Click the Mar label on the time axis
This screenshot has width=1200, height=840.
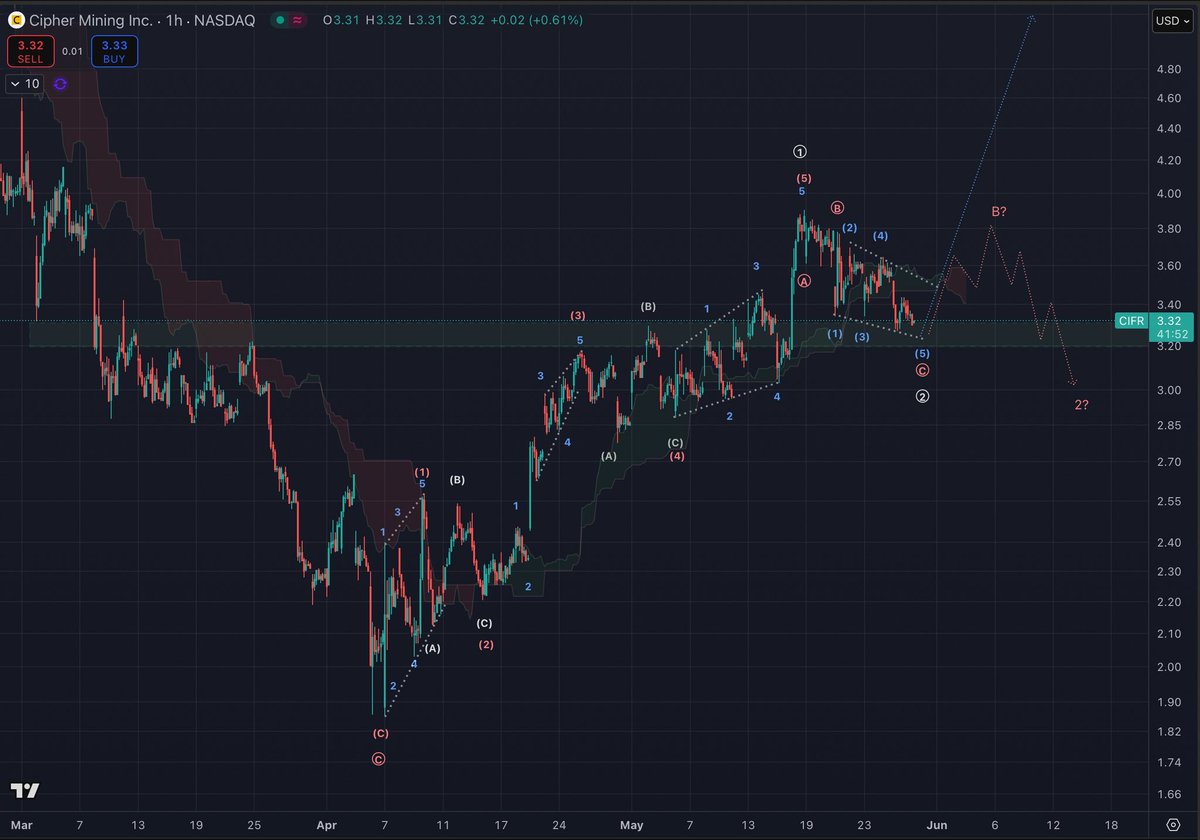coord(21,825)
